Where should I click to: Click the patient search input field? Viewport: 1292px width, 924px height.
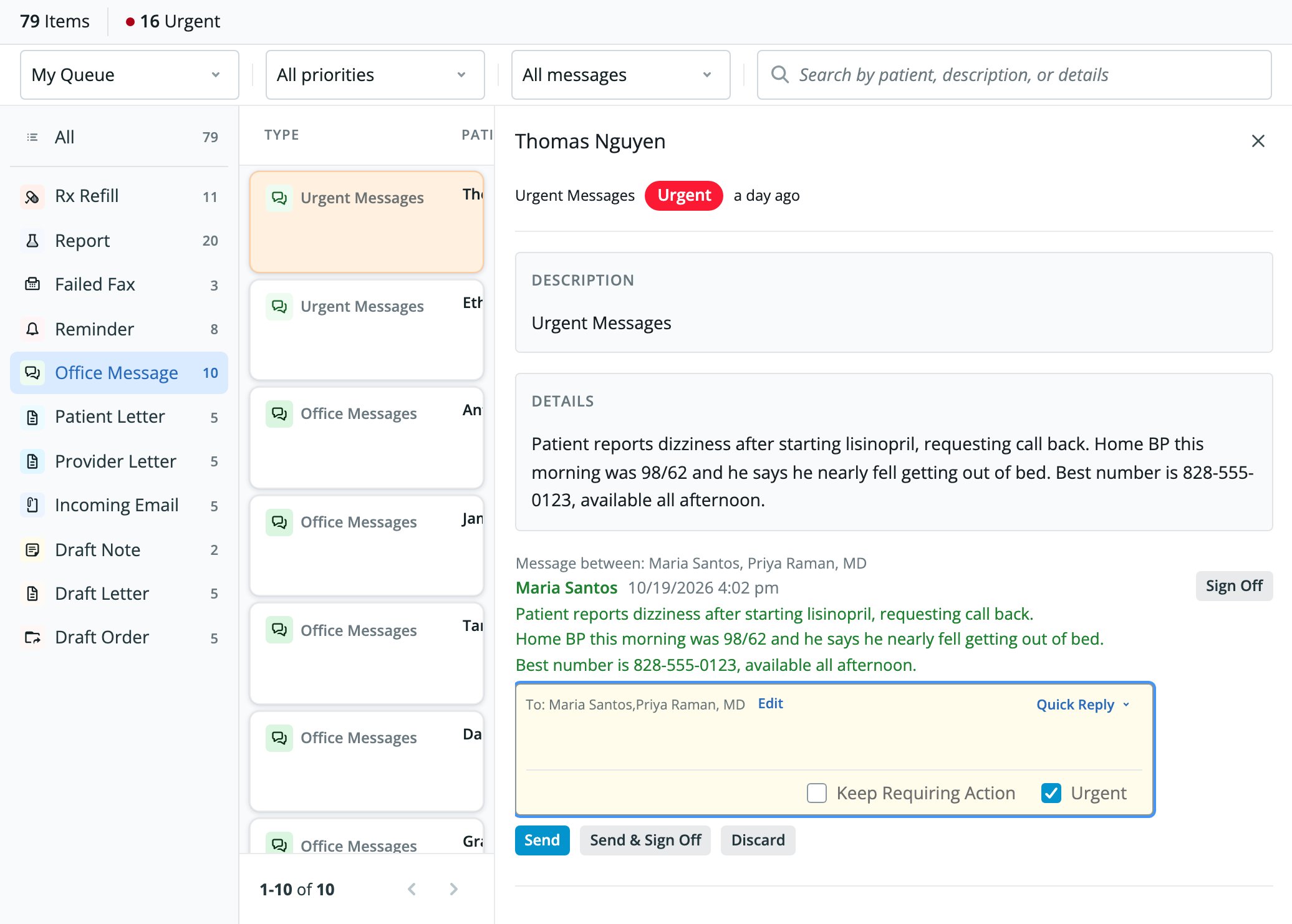(x=1014, y=75)
